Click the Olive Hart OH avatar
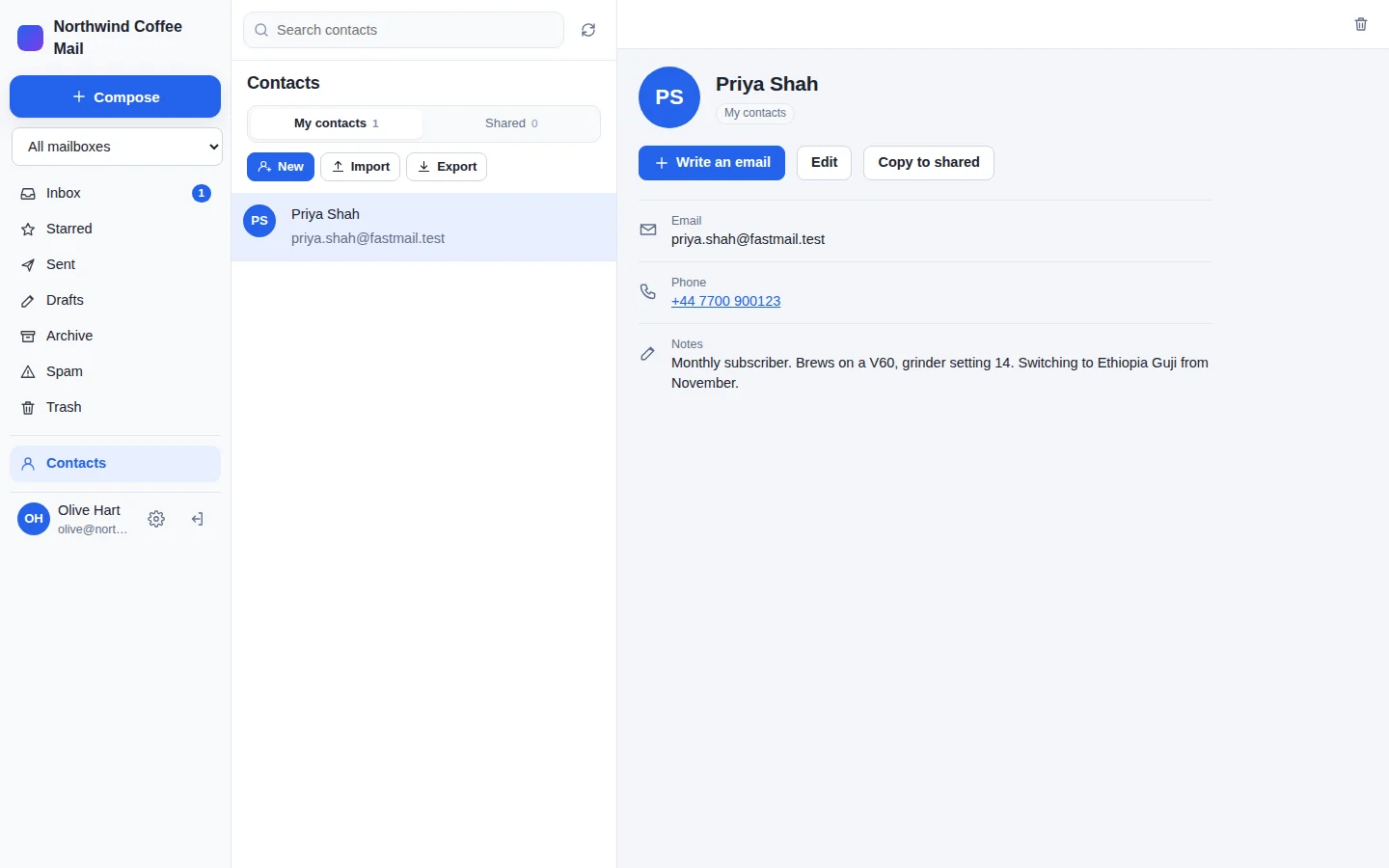The image size is (1389, 868). [34, 519]
